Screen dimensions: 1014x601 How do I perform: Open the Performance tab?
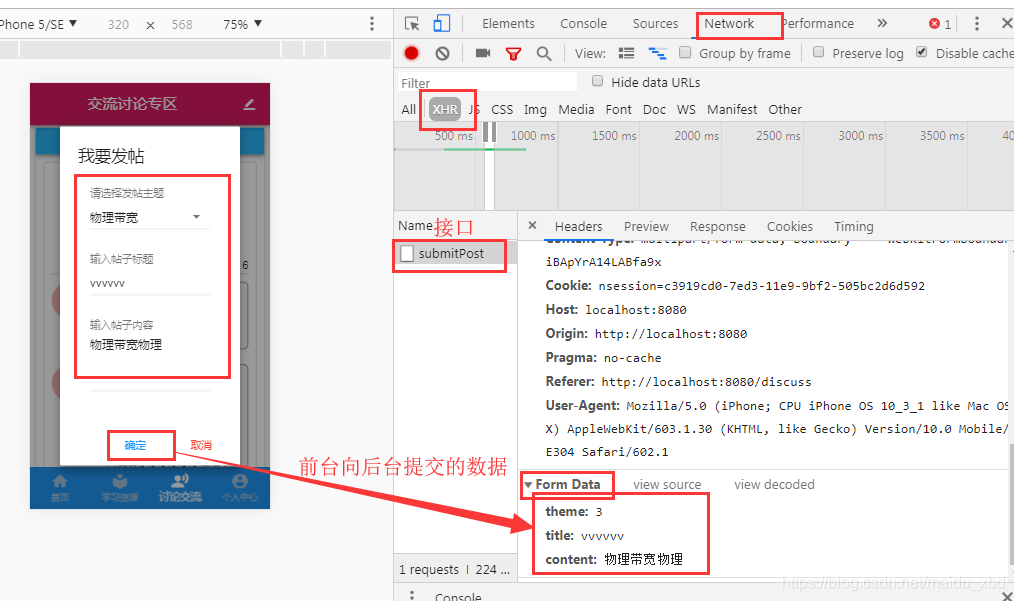(818, 24)
